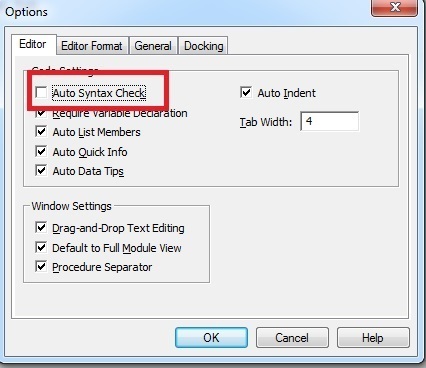
Task: Uncheck Auto Data Tips
Action: (41, 170)
